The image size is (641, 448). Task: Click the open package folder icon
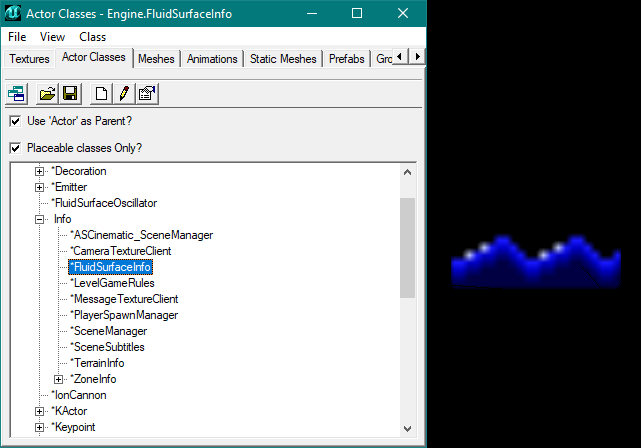point(47,94)
